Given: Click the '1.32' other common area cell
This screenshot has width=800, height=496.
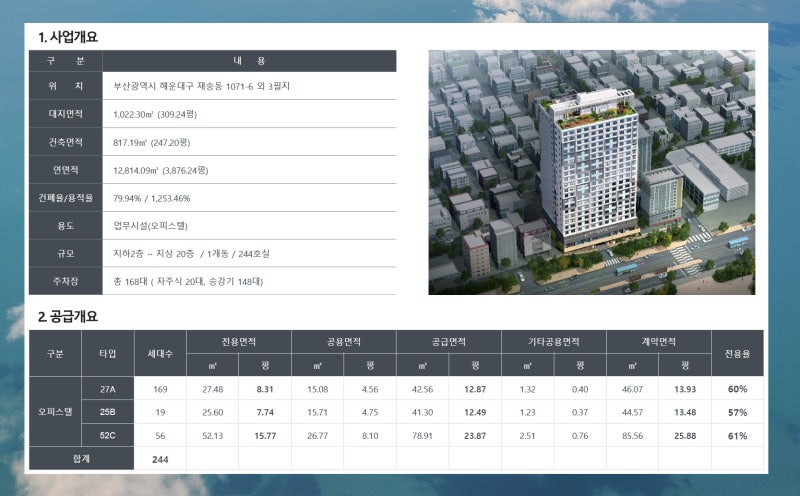Looking at the screenshot, I should (528, 389).
